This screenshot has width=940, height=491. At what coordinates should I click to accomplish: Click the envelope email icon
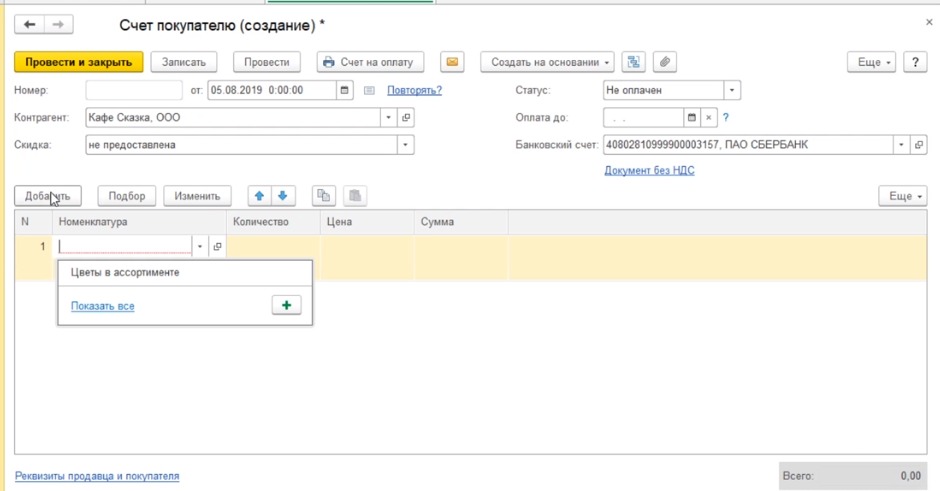coord(453,62)
